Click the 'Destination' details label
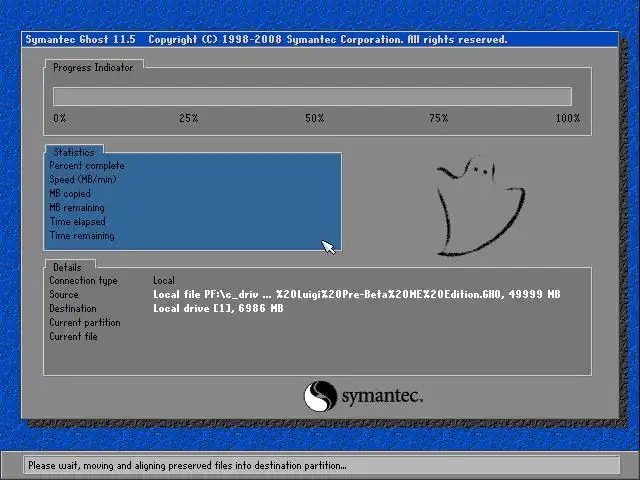Viewport: 640px width, 480px height. (73, 309)
